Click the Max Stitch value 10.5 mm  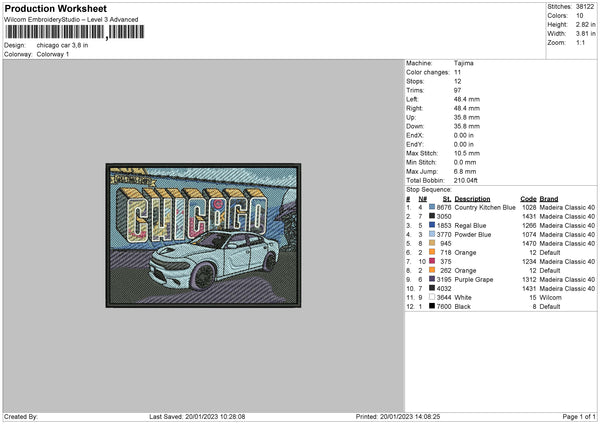(465, 153)
